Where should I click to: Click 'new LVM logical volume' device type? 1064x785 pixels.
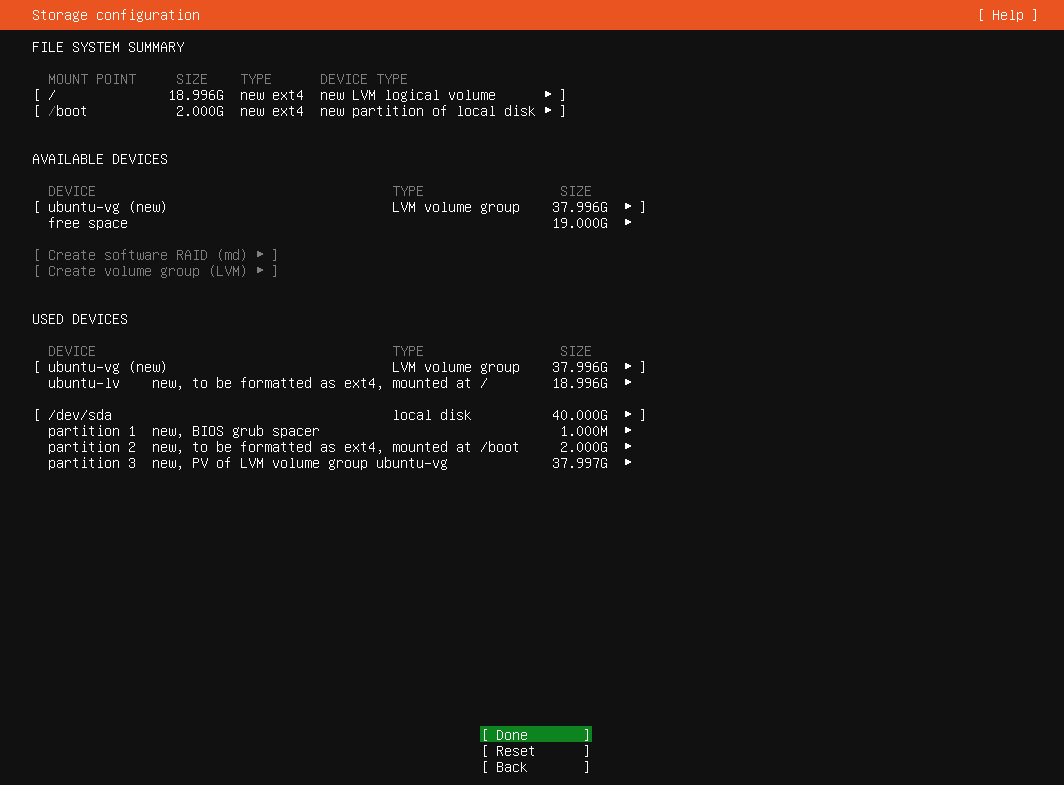click(408, 95)
